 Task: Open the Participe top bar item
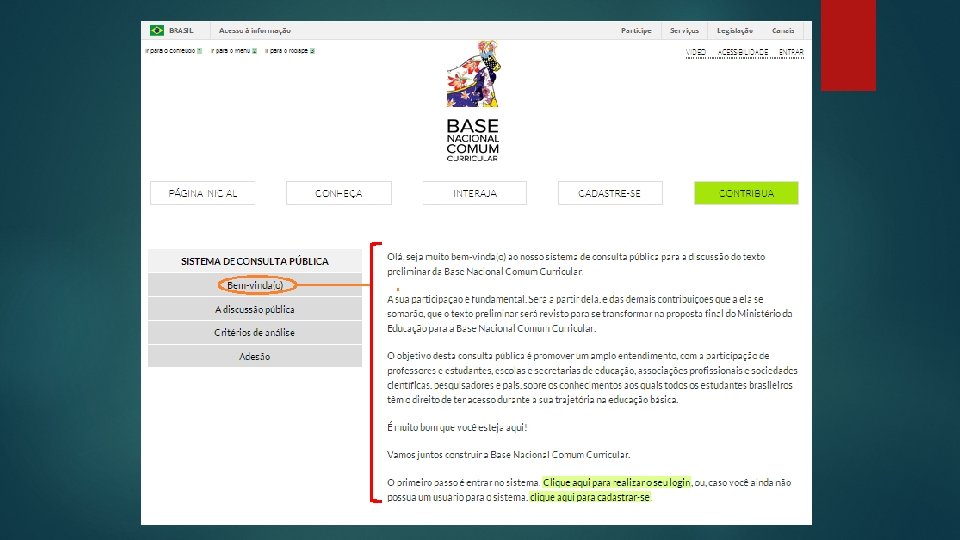pos(636,30)
